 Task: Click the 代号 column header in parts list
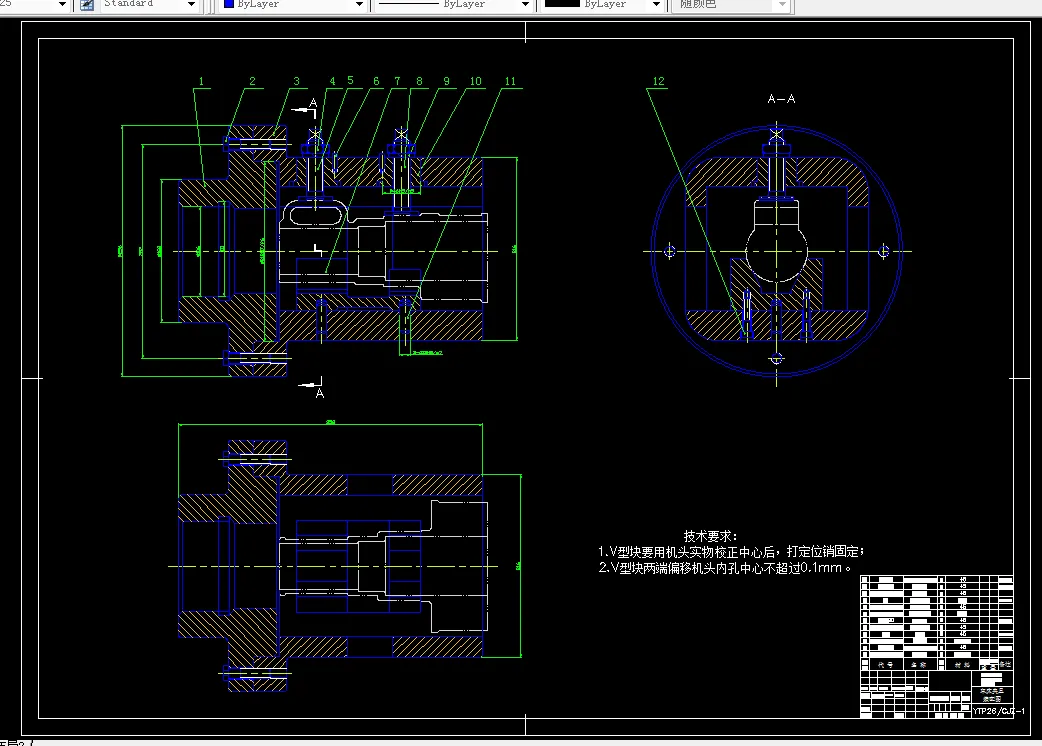(885, 664)
